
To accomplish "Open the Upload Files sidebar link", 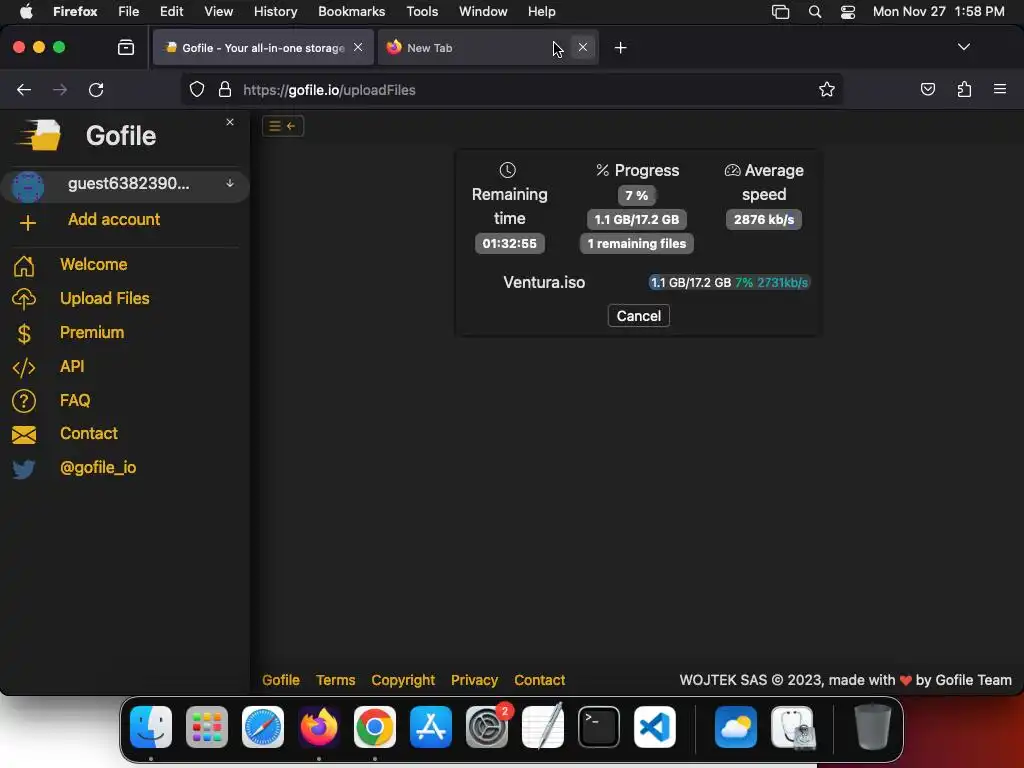I will [x=104, y=298].
